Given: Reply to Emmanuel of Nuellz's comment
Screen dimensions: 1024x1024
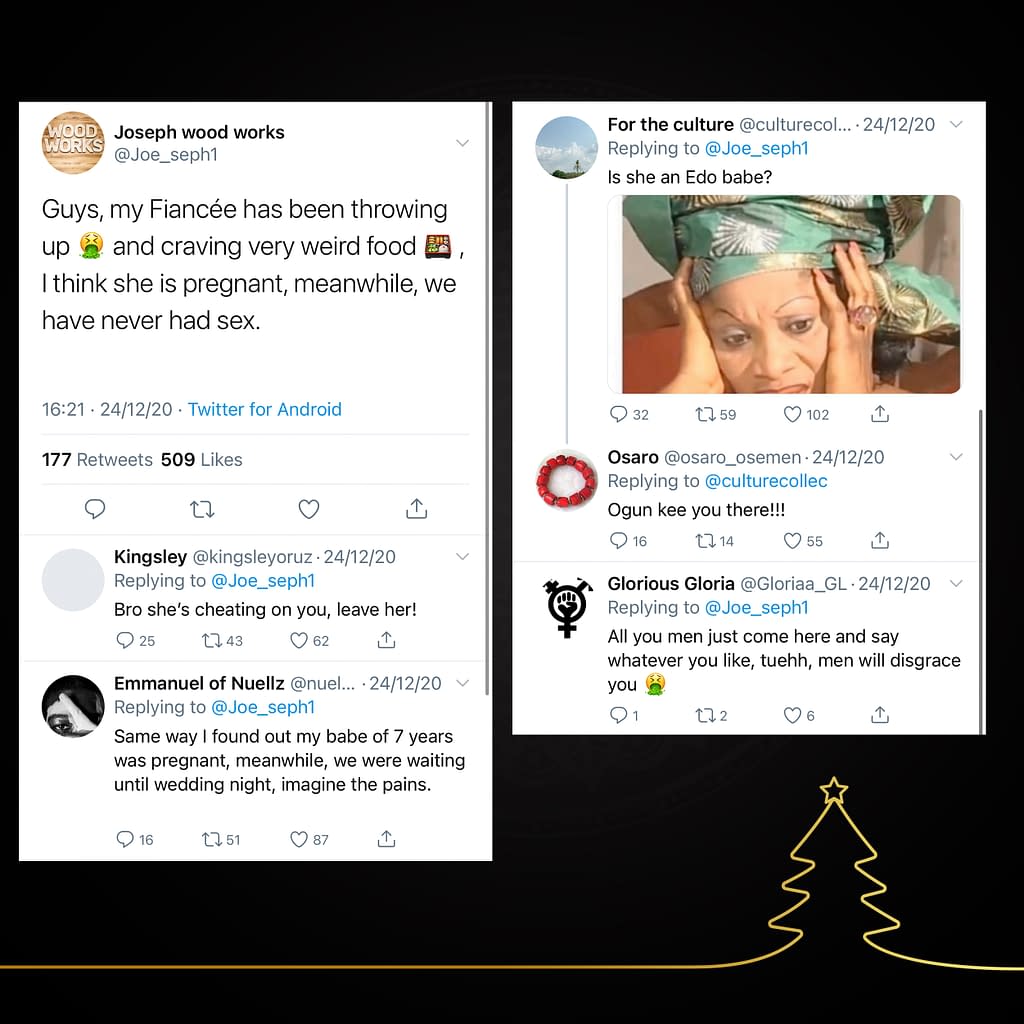Looking at the screenshot, I should point(125,839).
